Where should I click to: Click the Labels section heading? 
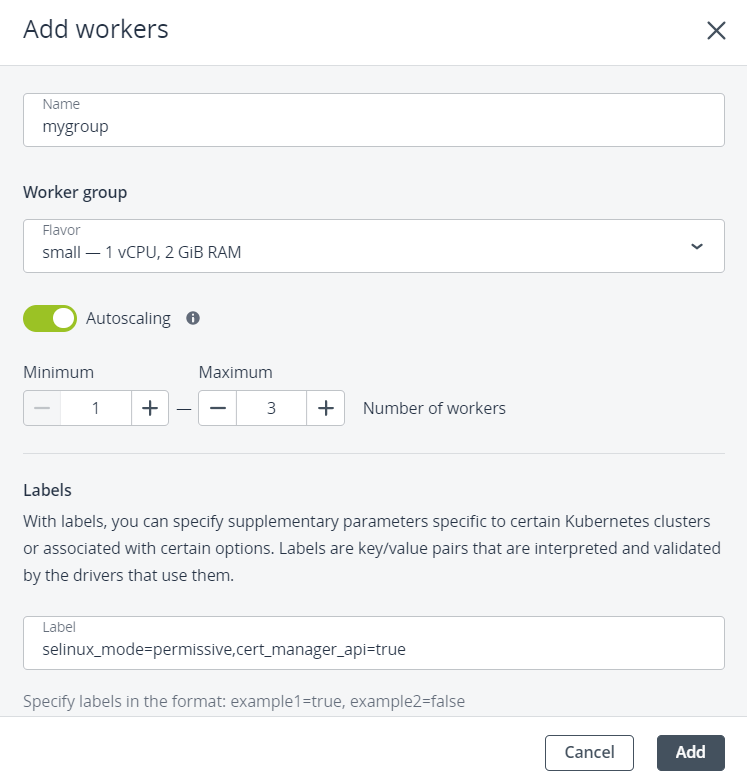pos(47,491)
